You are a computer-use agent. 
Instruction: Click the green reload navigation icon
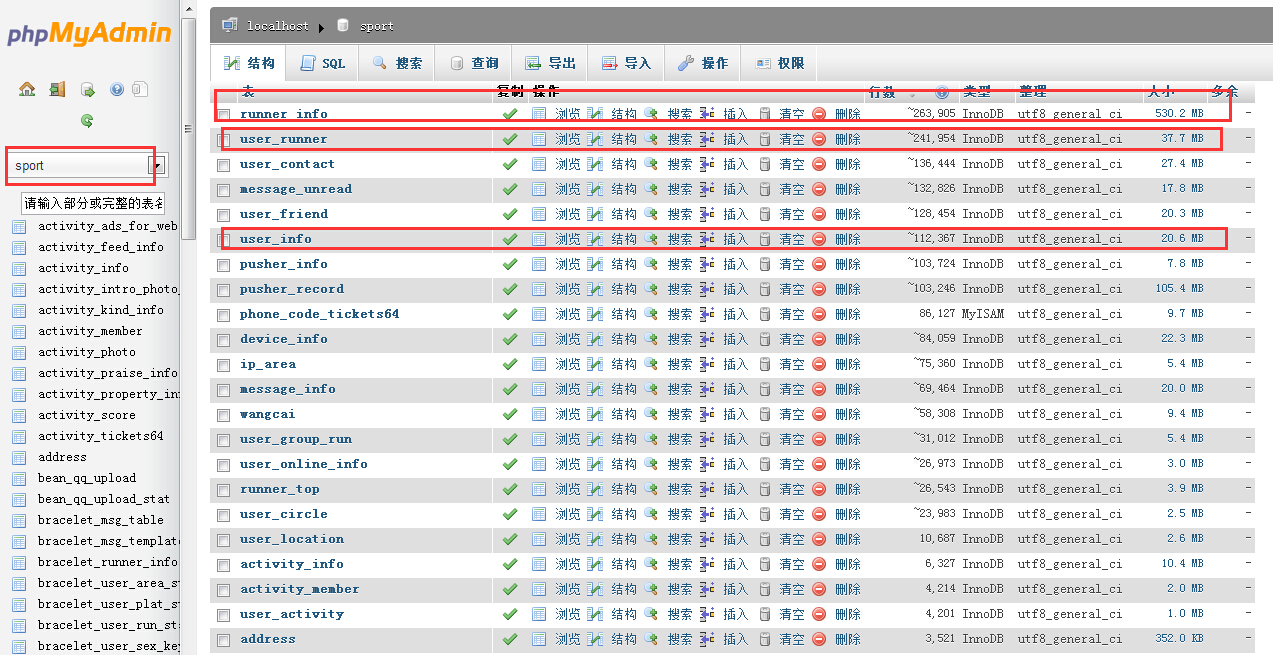coord(87,121)
